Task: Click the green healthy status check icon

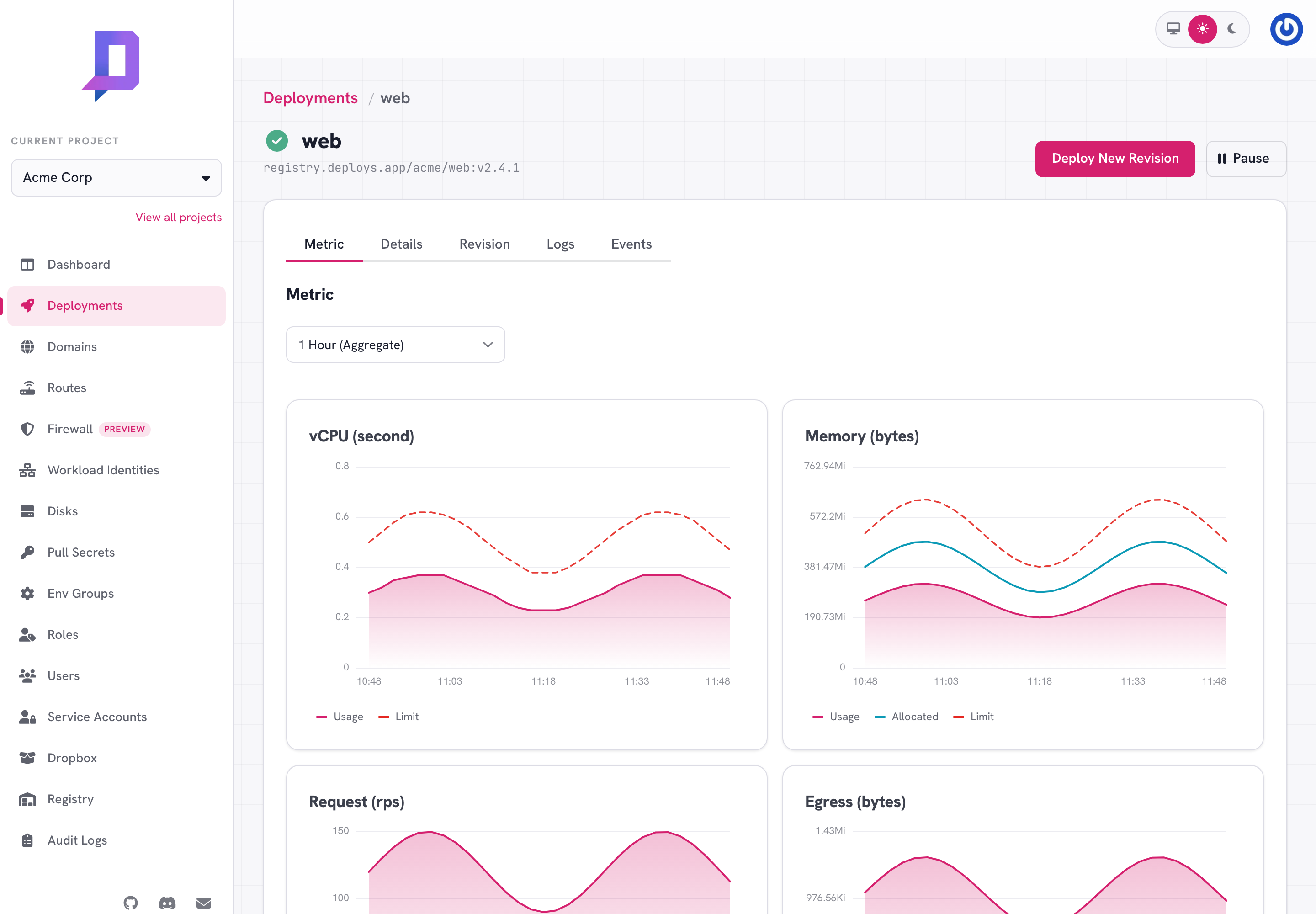Action: click(277, 141)
